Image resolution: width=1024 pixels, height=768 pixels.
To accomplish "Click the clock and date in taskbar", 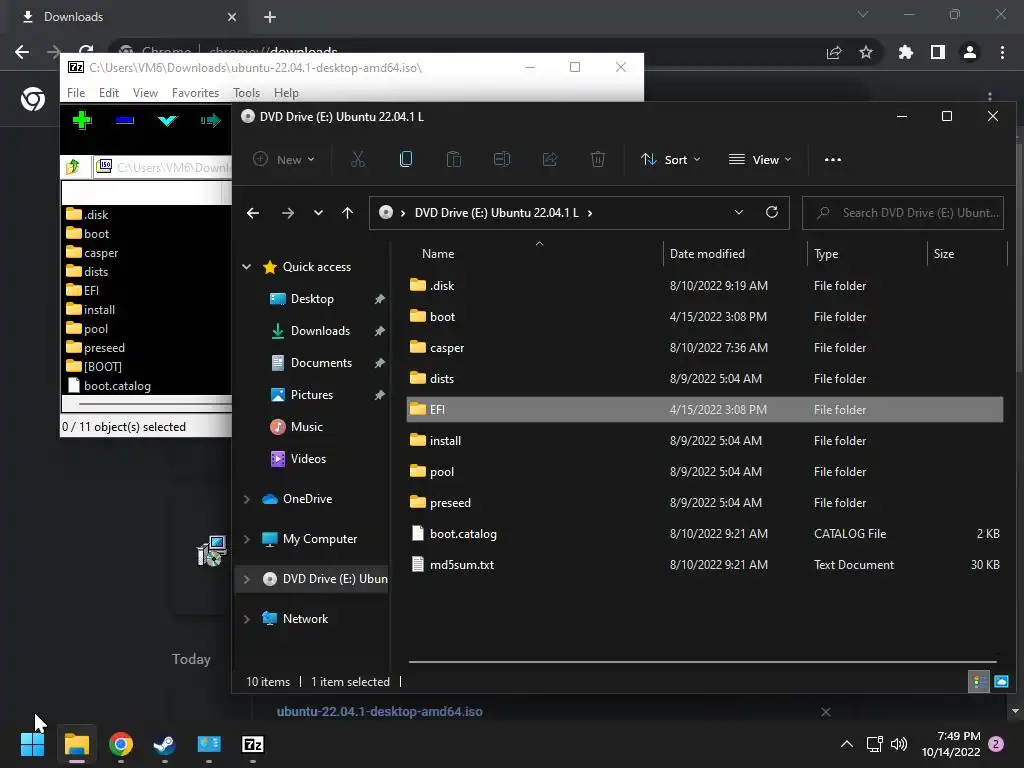I will [950, 744].
